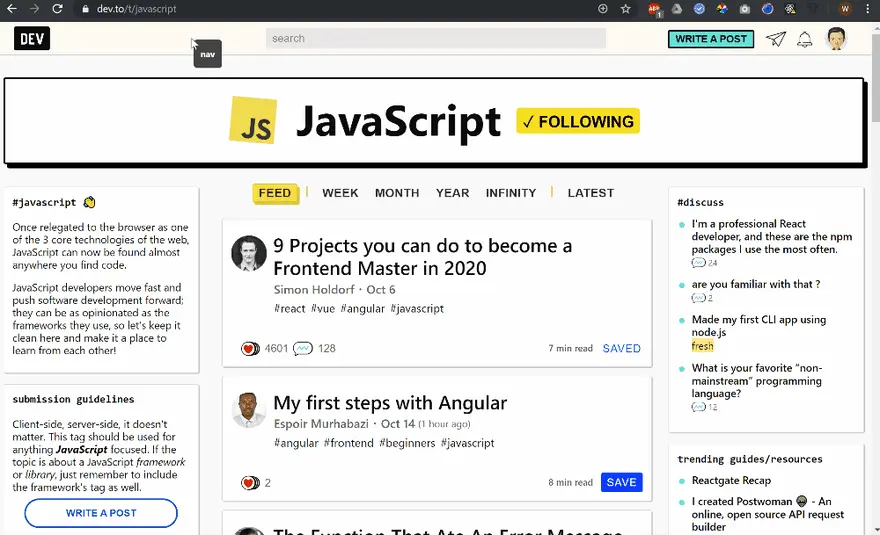Open Espoir Murhabazi author link

click(321, 424)
